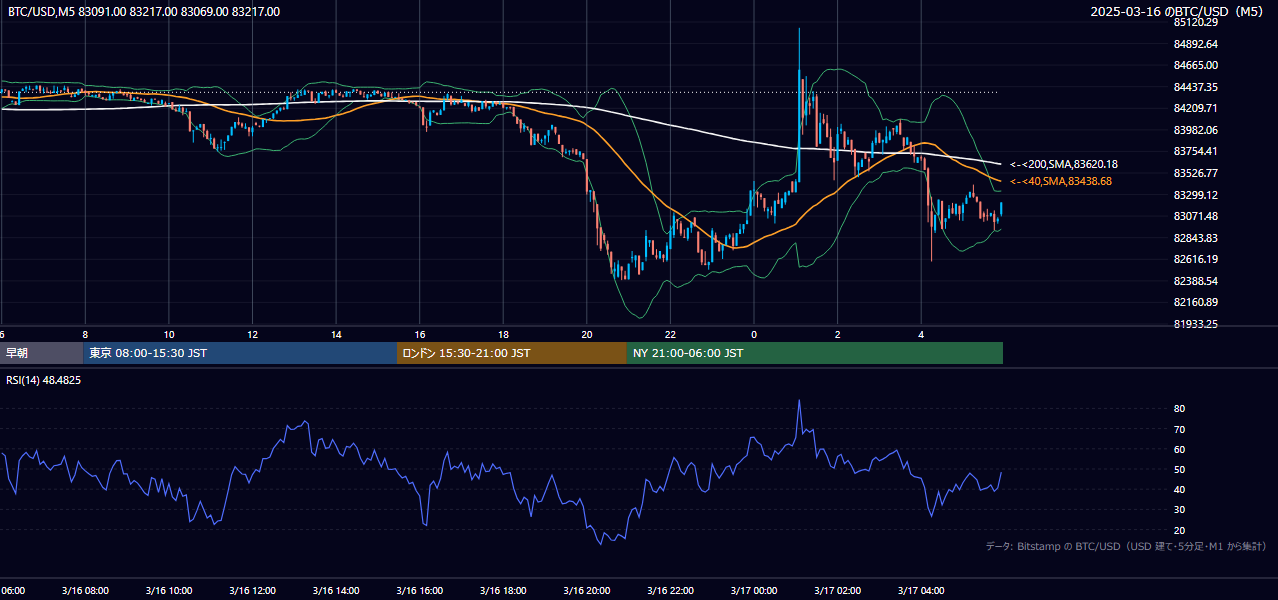Click the 3/16 16:00 date label

click(420, 591)
